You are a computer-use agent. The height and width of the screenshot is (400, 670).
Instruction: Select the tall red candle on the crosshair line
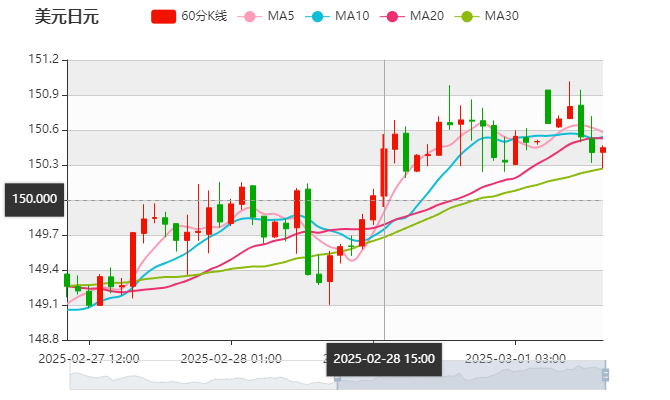pyautogui.click(x=384, y=170)
